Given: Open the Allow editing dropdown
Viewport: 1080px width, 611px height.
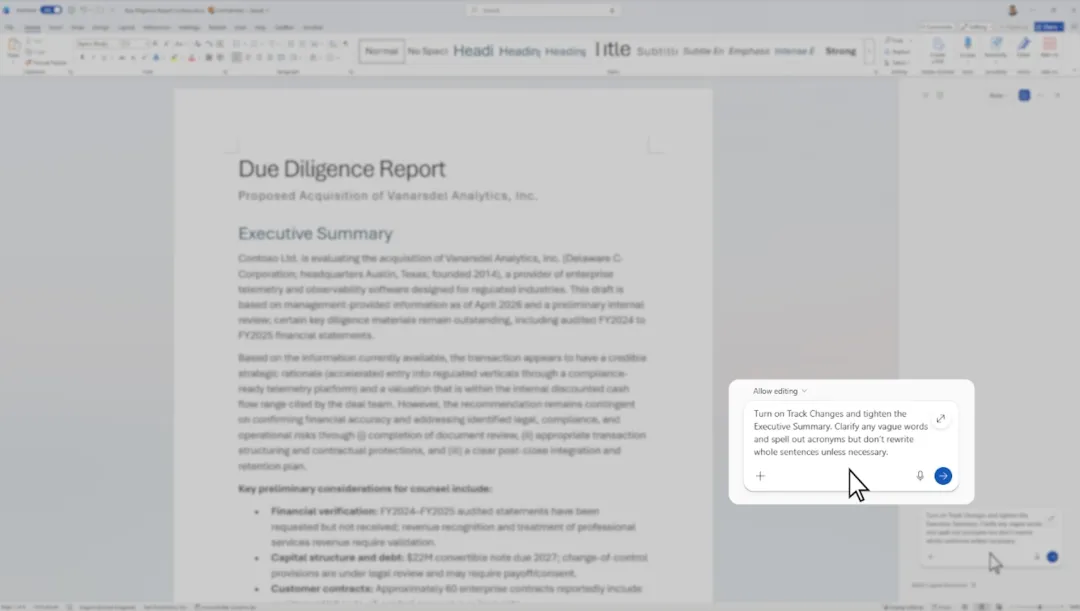Looking at the screenshot, I should coord(780,391).
